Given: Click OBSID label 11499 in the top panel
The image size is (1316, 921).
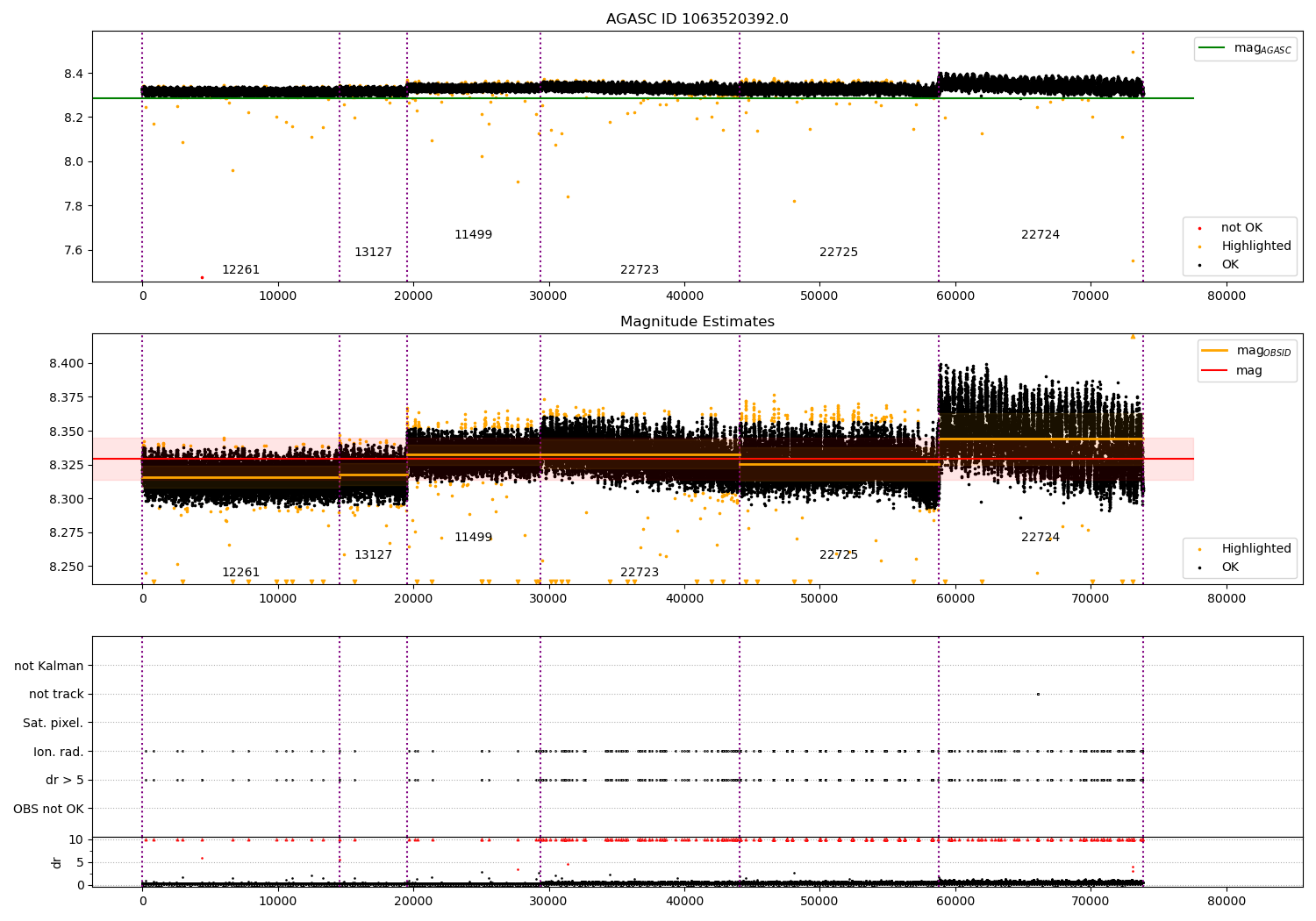Looking at the screenshot, I should [x=473, y=234].
